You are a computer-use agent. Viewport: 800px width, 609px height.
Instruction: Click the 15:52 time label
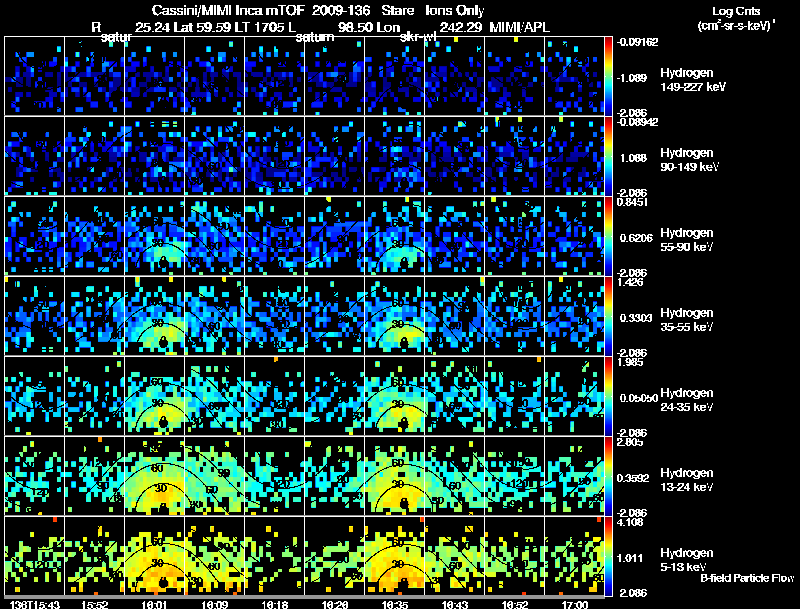pos(94,605)
